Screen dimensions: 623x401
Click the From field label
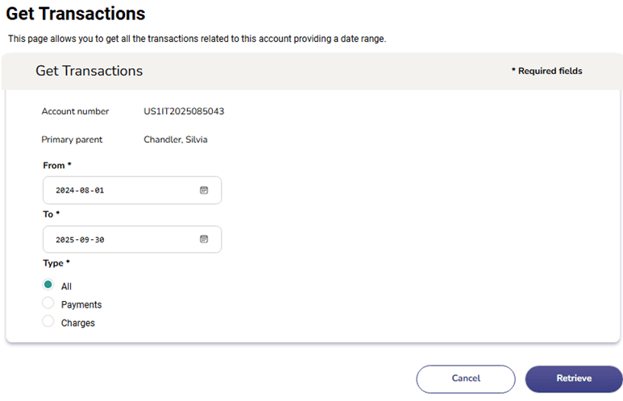(56, 164)
